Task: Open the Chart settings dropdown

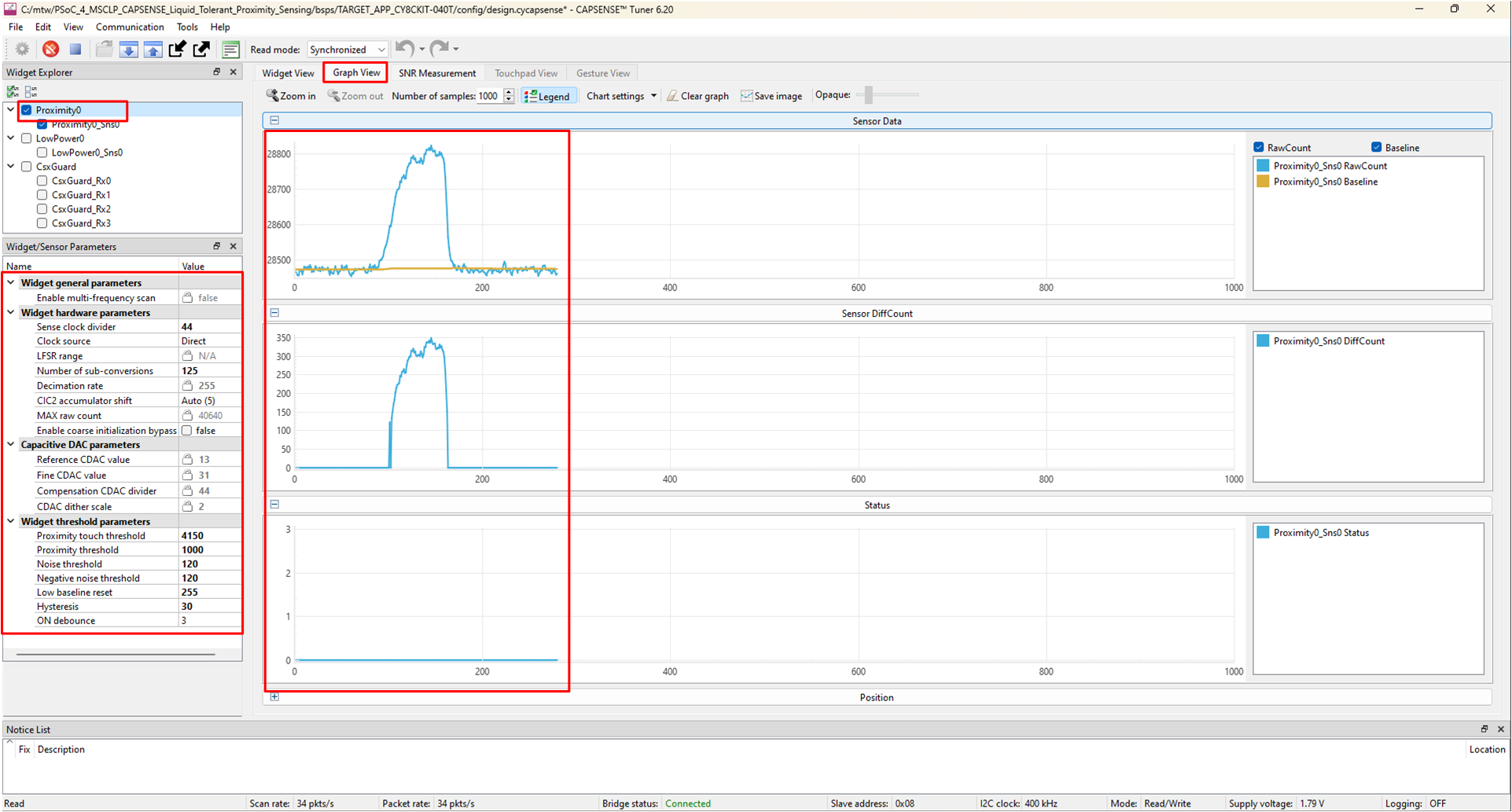Action: [621, 96]
